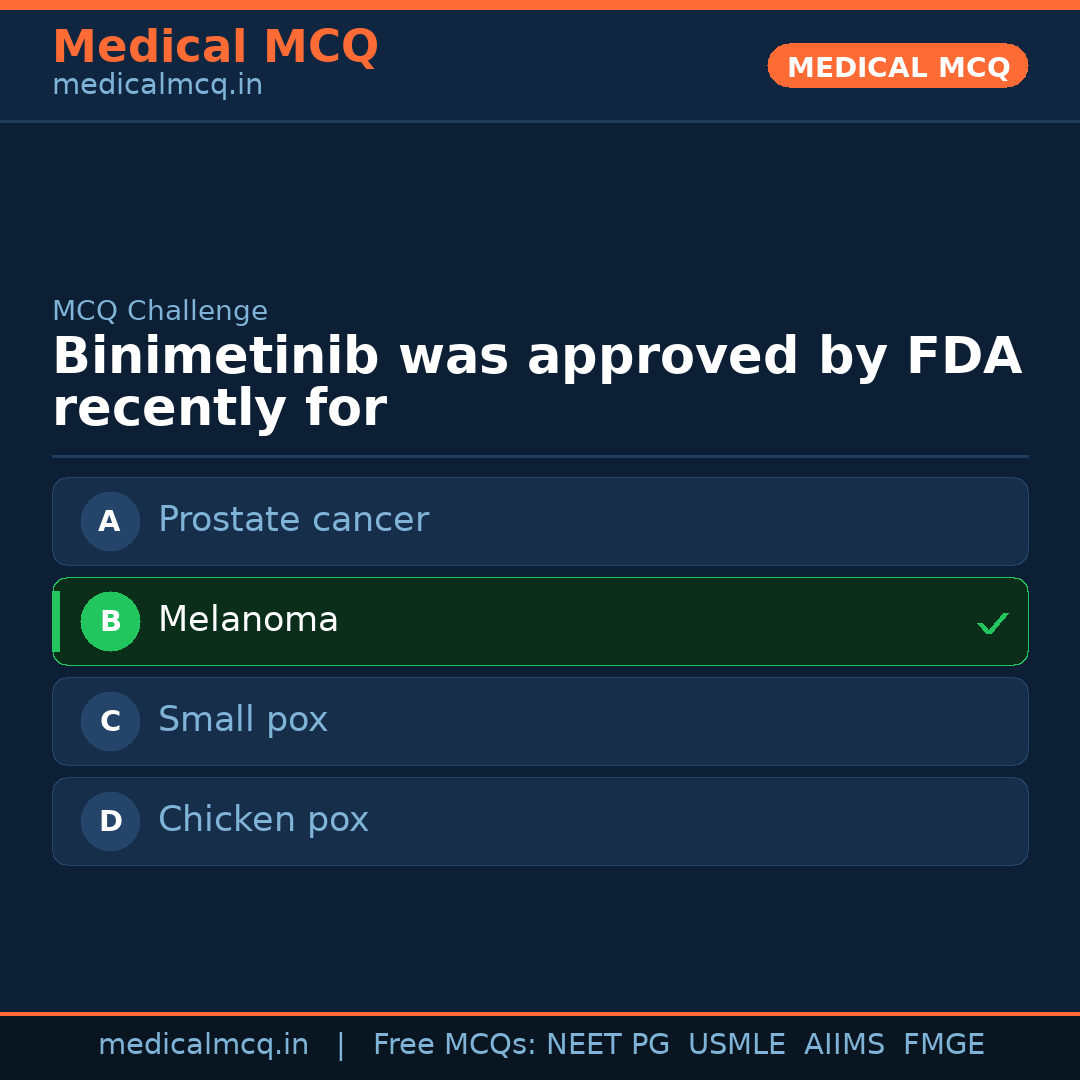Image resolution: width=1080 pixels, height=1080 pixels.
Task: Click the Prostate cancer answer text
Action: 293,520
